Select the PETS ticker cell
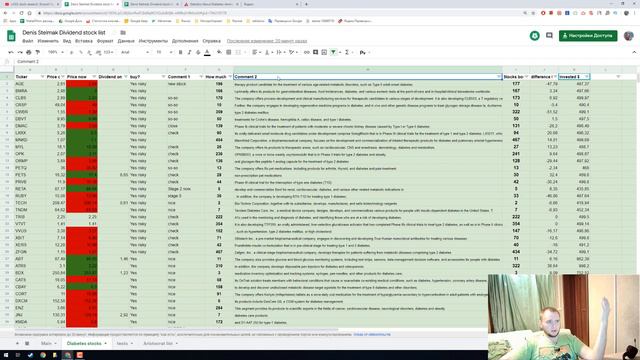 click(29, 175)
